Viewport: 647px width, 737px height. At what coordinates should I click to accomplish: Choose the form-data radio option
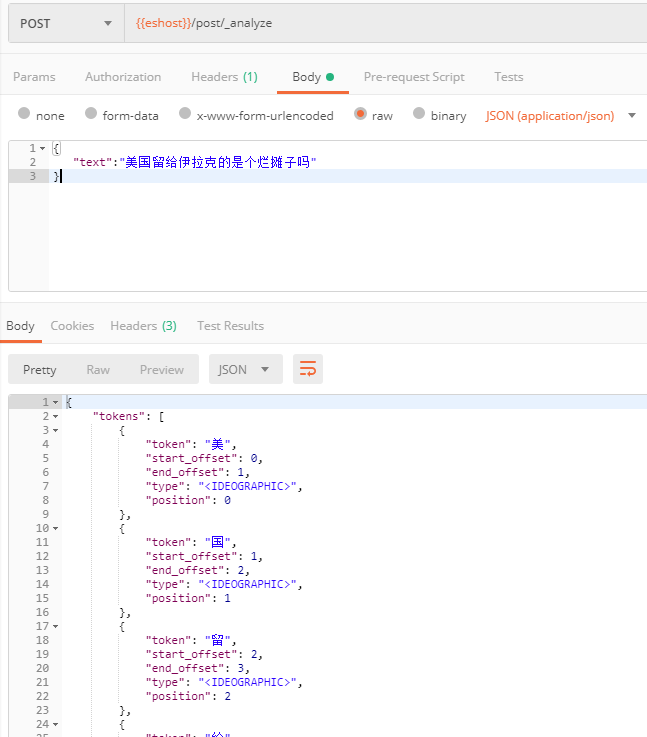tap(91, 113)
